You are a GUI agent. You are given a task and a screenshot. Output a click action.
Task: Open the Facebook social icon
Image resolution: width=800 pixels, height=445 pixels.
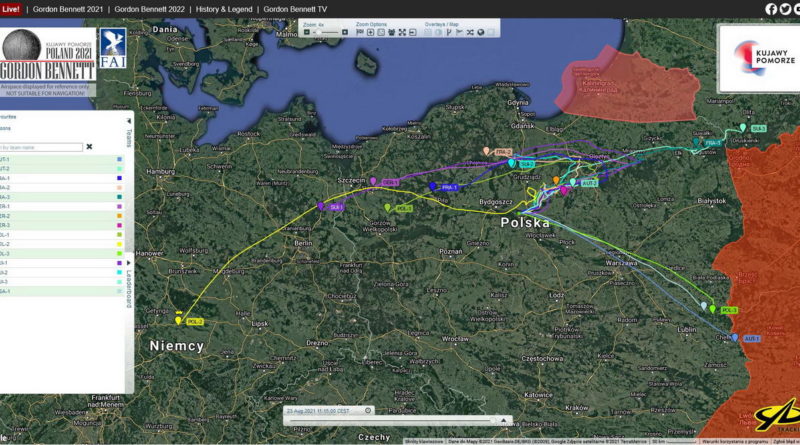coord(771,8)
